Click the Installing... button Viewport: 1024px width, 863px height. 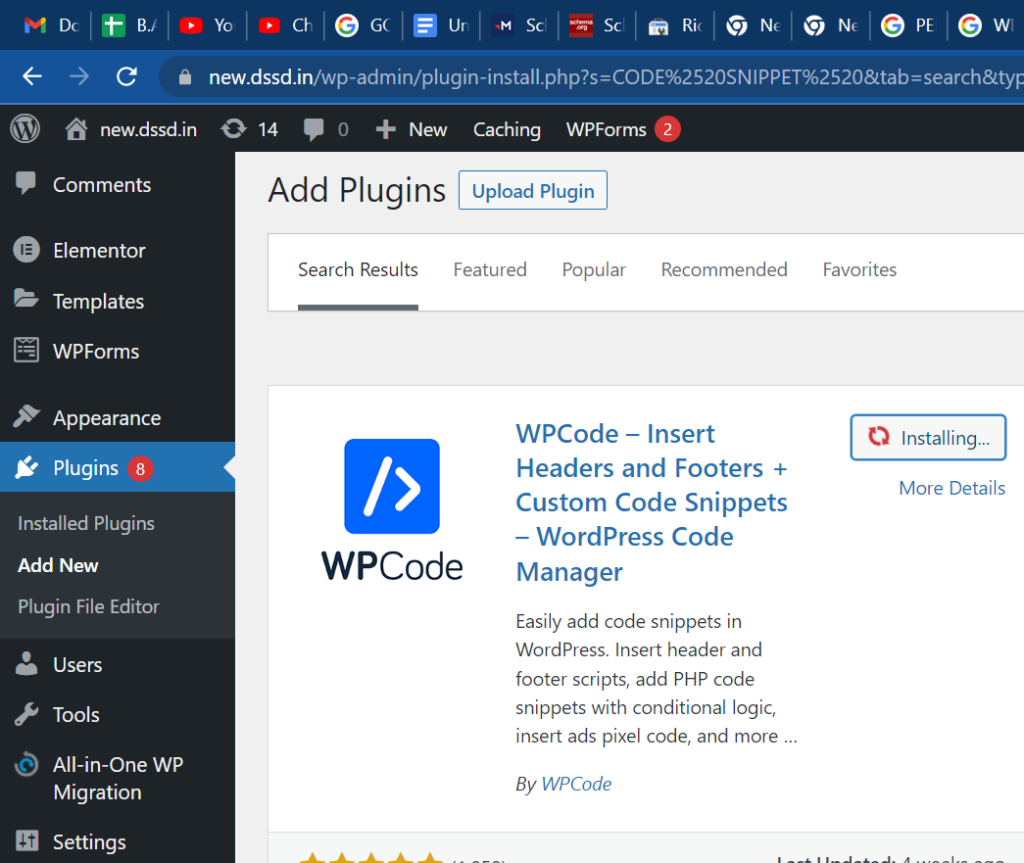pos(928,437)
